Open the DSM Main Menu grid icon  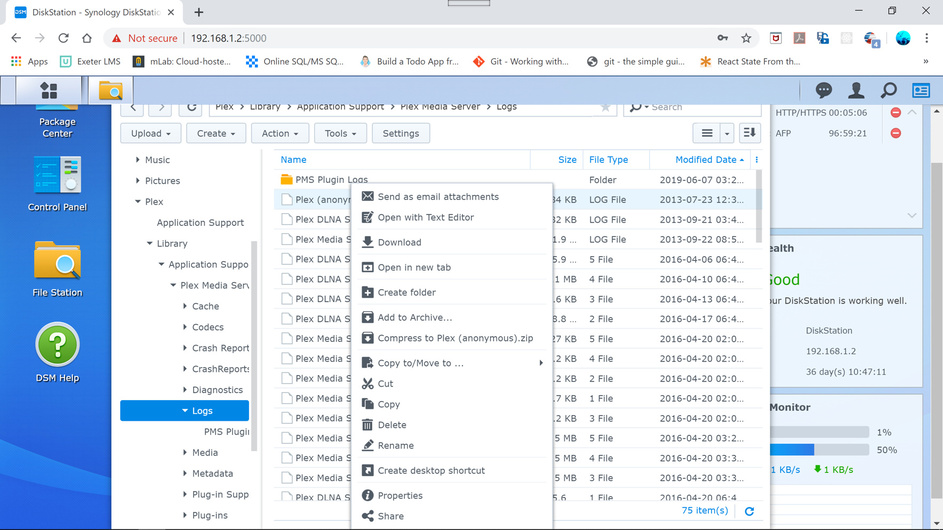click(x=49, y=91)
